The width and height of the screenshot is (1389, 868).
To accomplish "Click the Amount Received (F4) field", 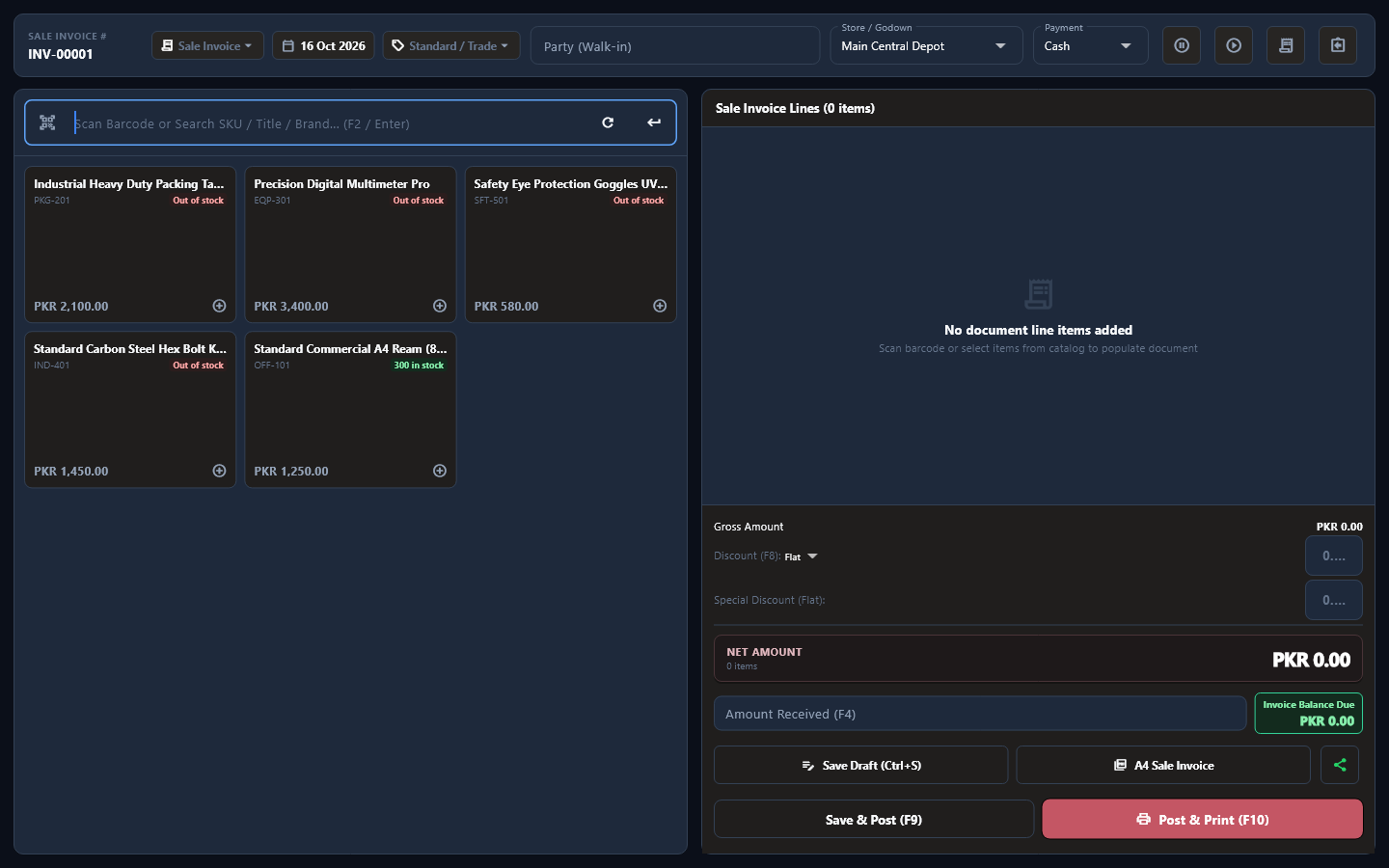I will tap(980, 714).
